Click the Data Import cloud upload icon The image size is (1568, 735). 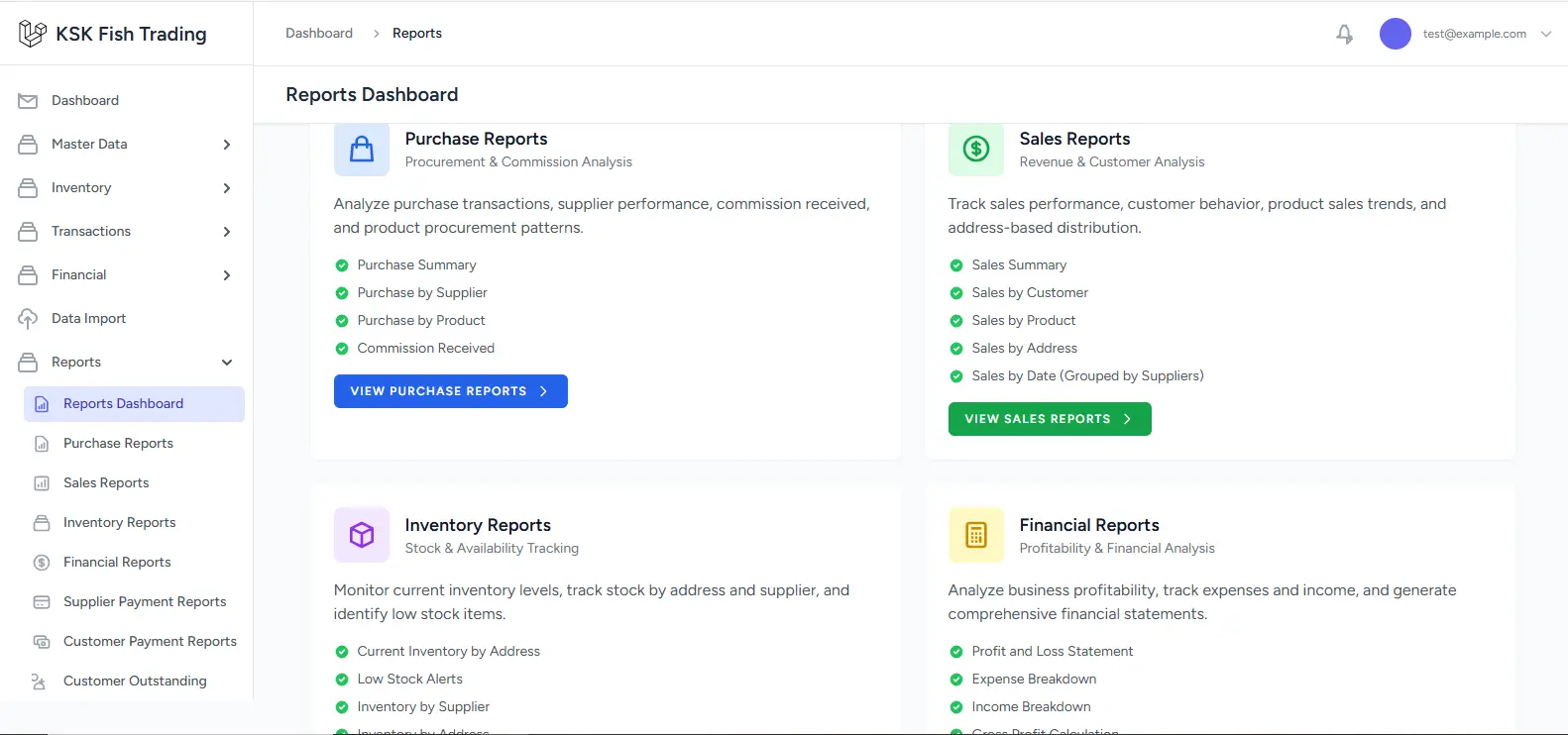[28, 319]
